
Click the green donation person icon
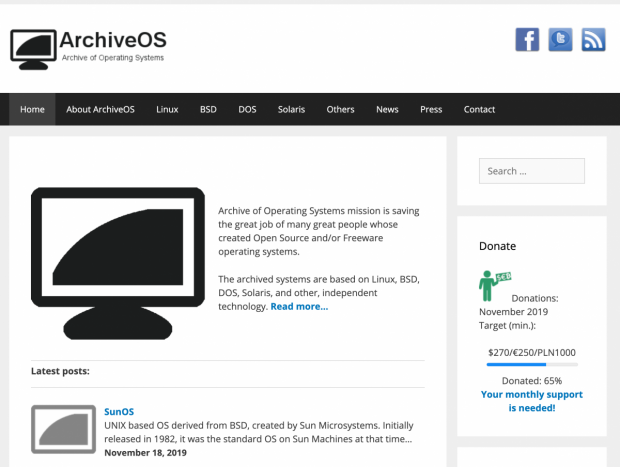click(495, 286)
